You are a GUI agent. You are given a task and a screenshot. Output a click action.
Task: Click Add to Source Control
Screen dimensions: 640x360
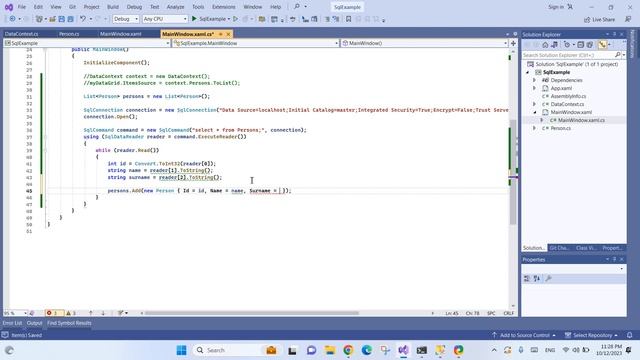(524, 335)
